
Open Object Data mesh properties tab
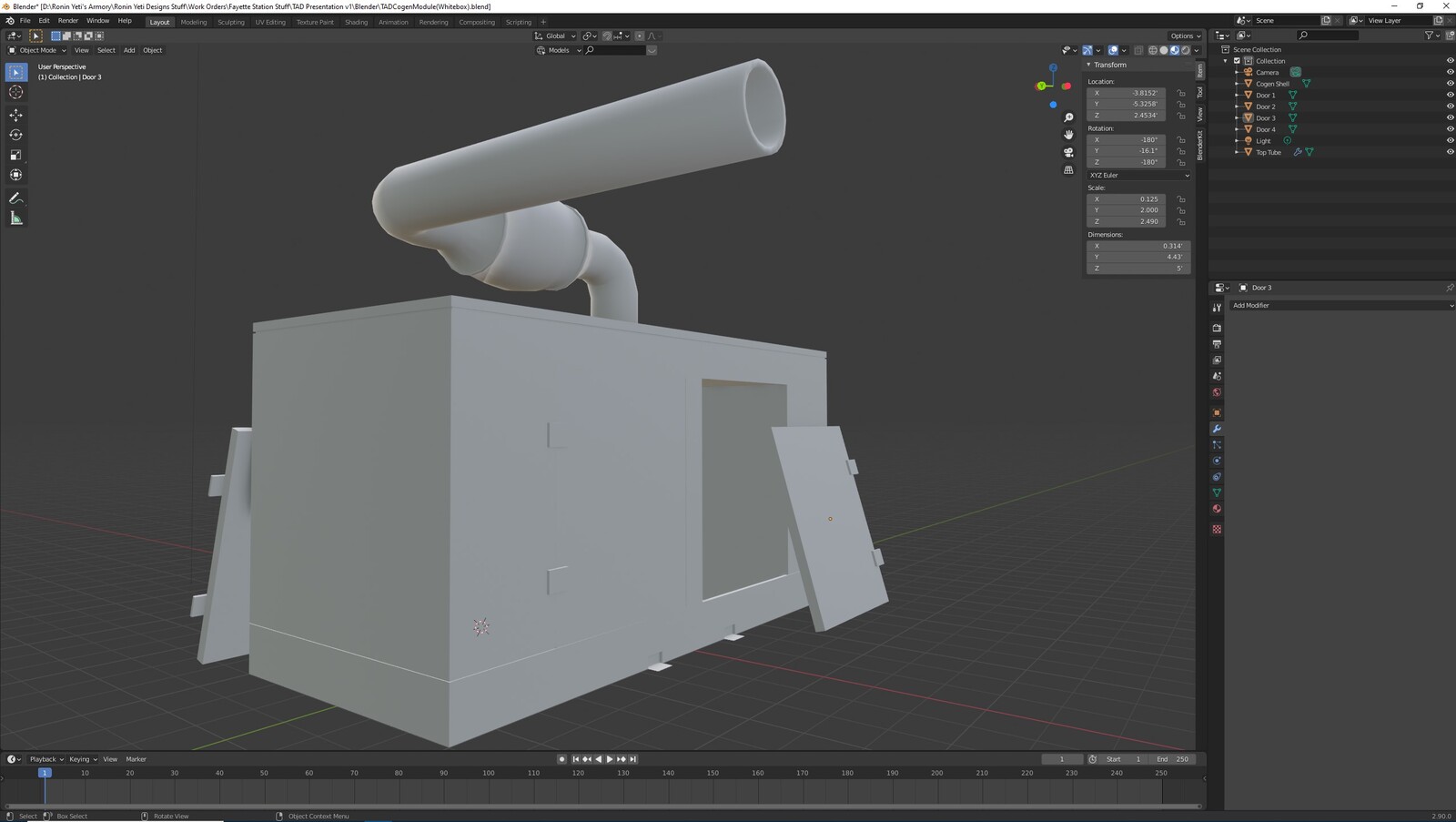[x=1217, y=492]
